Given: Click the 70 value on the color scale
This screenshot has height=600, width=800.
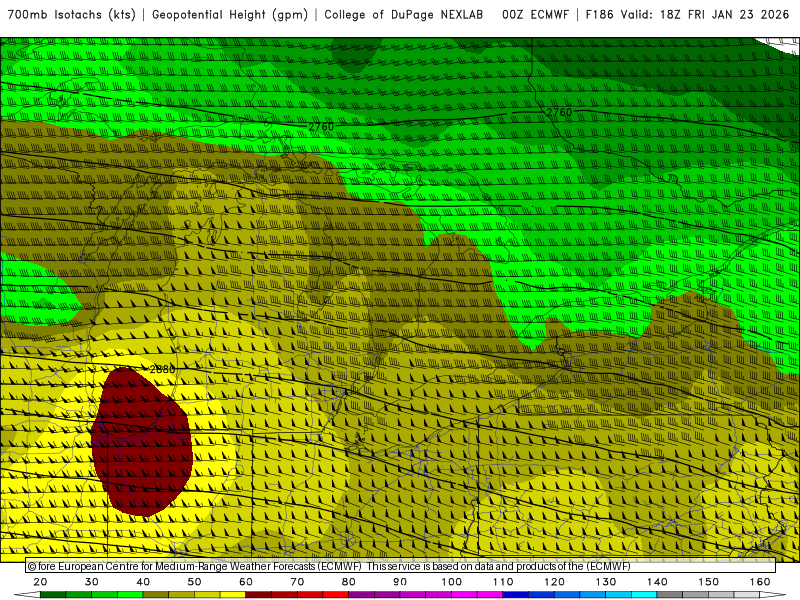Looking at the screenshot, I should pyautogui.click(x=297, y=582).
